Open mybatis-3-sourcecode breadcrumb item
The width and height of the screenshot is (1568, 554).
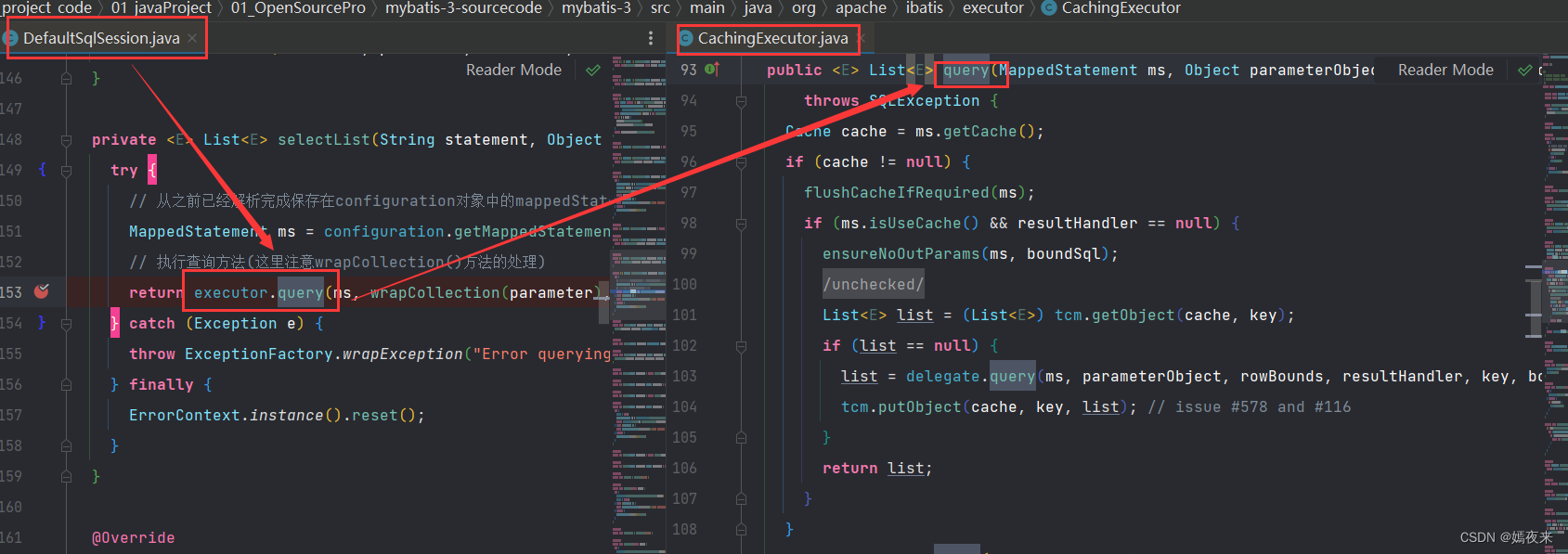[x=463, y=8]
